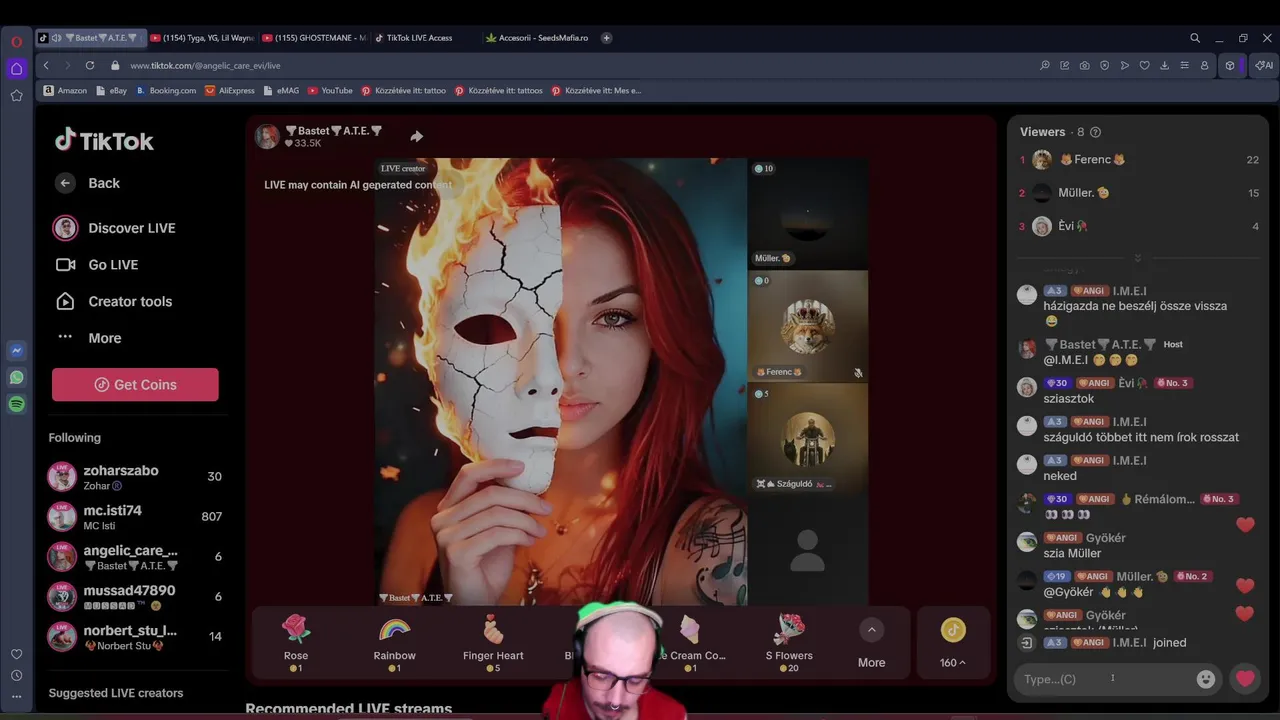The image size is (1280, 720).
Task: Open host Bastet A.T.E. profile avatar
Action: coord(267,137)
